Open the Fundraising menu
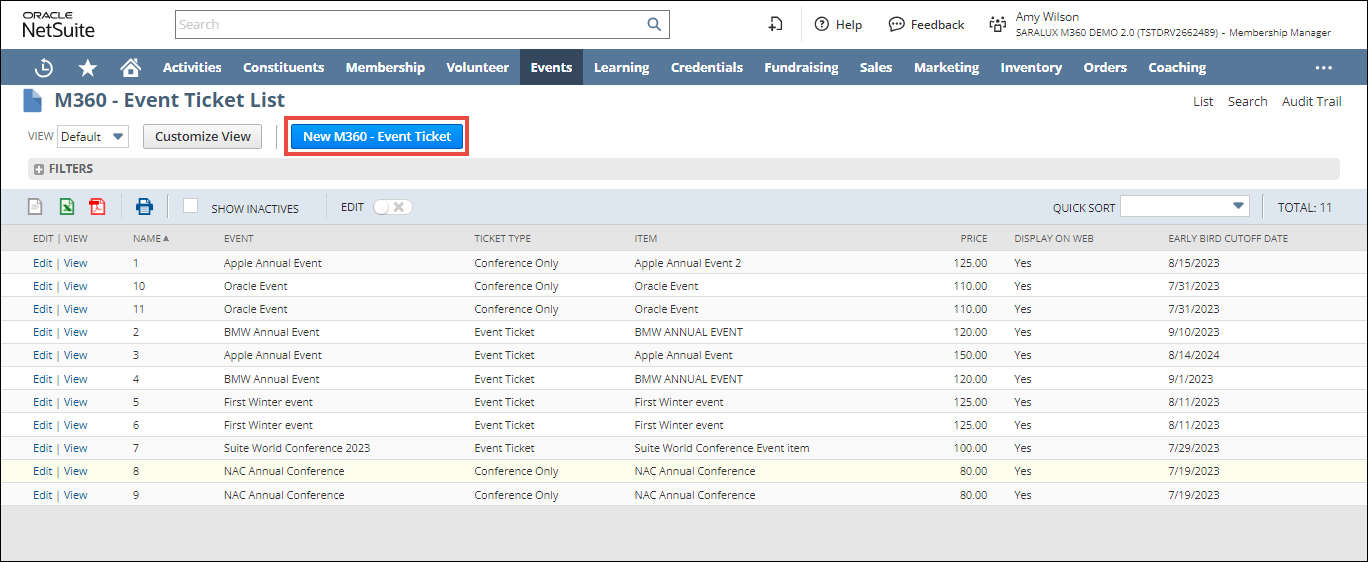The height and width of the screenshot is (562, 1368). (x=801, y=68)
